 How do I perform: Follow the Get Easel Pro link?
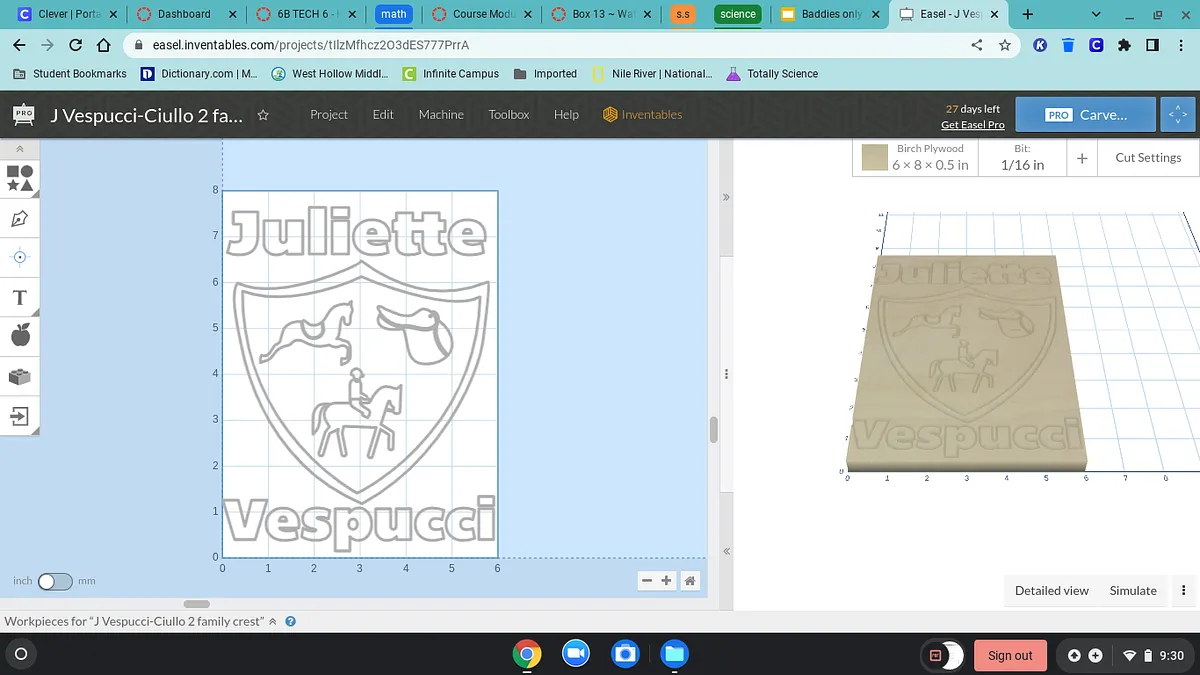point(972,125)
